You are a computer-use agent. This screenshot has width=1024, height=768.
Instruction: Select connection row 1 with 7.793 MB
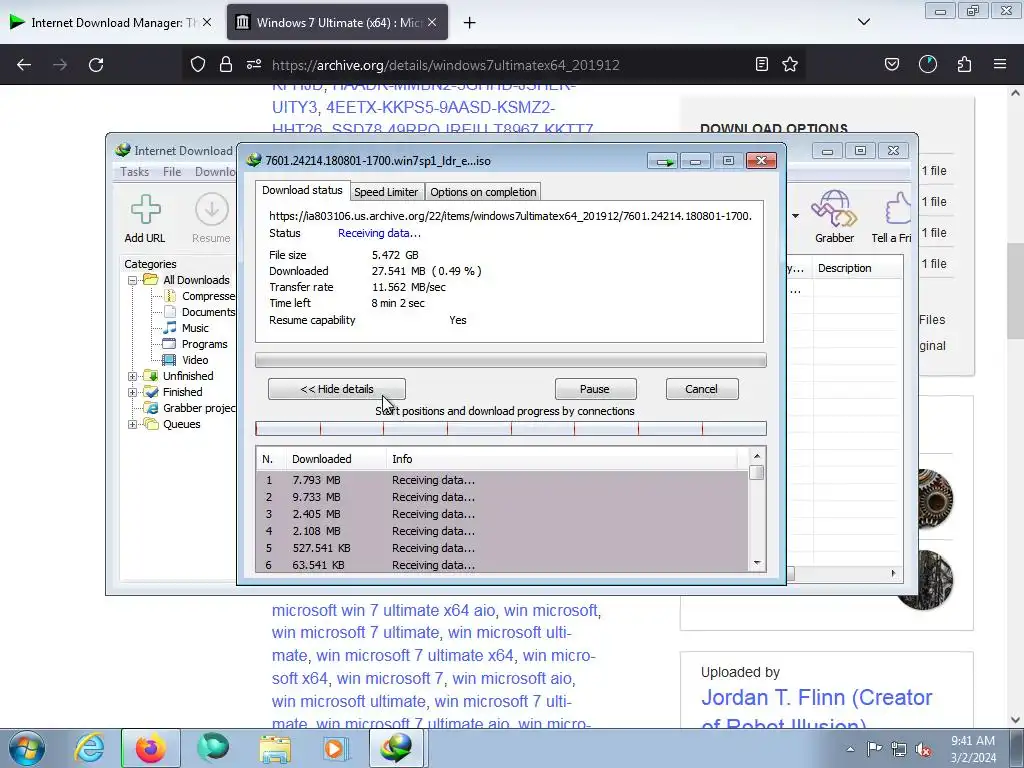click(x=502, y=480)
